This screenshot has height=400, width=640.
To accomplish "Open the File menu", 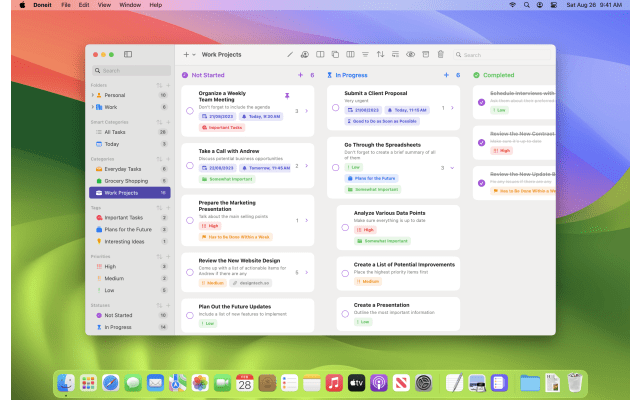I will pyautogui.click(x=66, y=5).
